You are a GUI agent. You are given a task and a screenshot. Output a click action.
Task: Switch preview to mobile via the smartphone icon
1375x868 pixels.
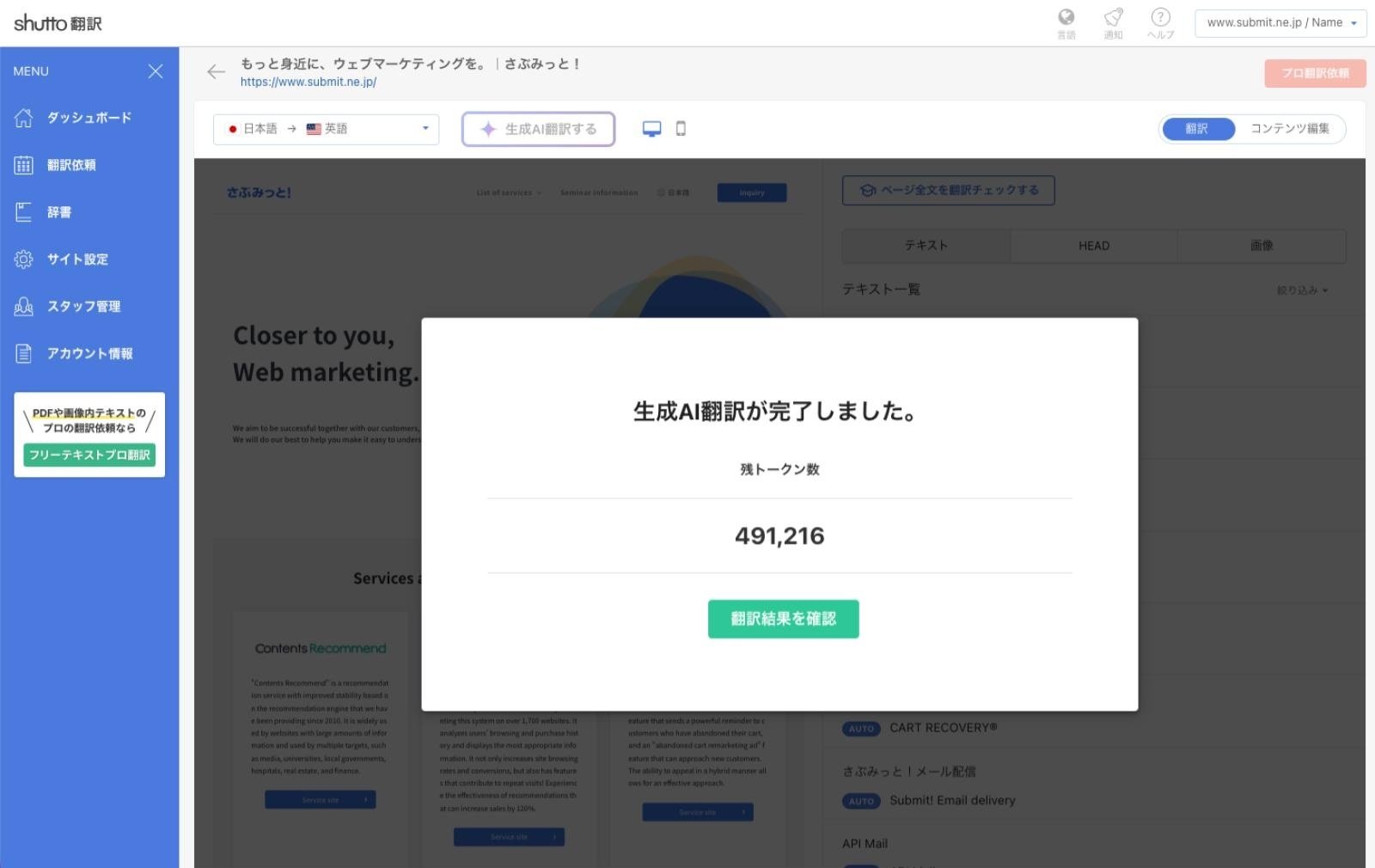point(681,127)
